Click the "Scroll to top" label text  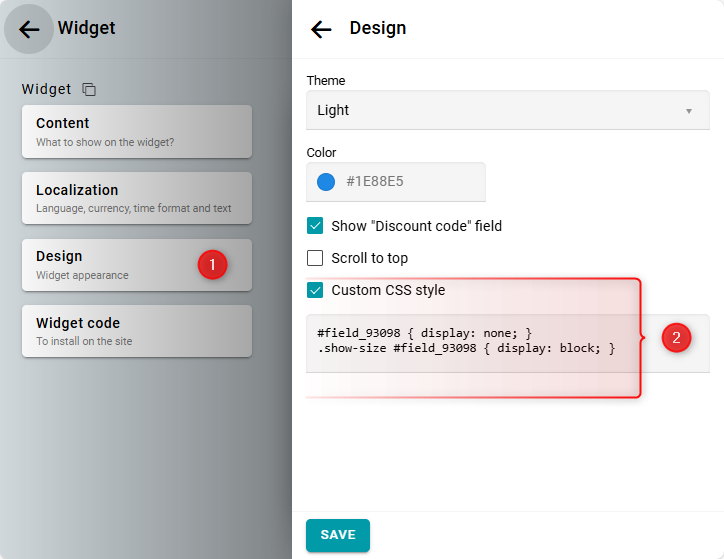pyautogui.click(x=369, y=258)
